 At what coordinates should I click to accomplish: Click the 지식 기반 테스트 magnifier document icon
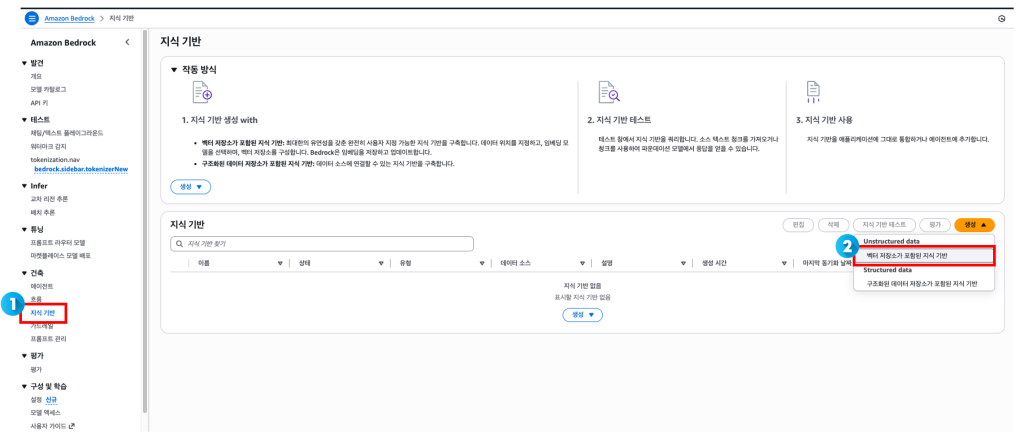click(609, 93)
